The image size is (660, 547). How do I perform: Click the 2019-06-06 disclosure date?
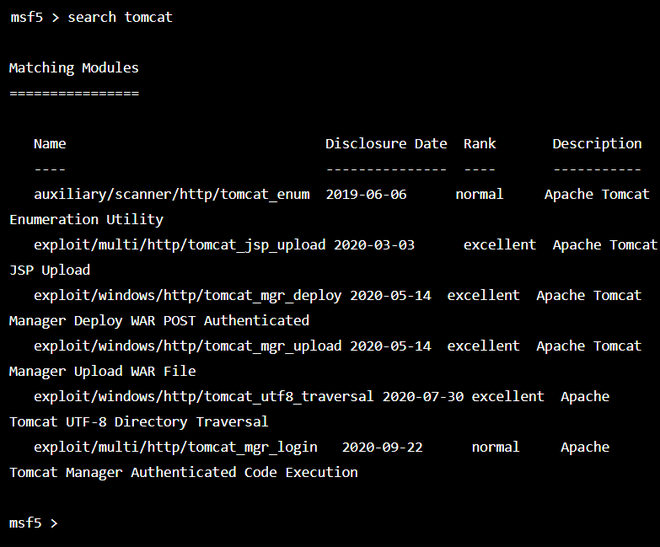(x=366, y=194)
